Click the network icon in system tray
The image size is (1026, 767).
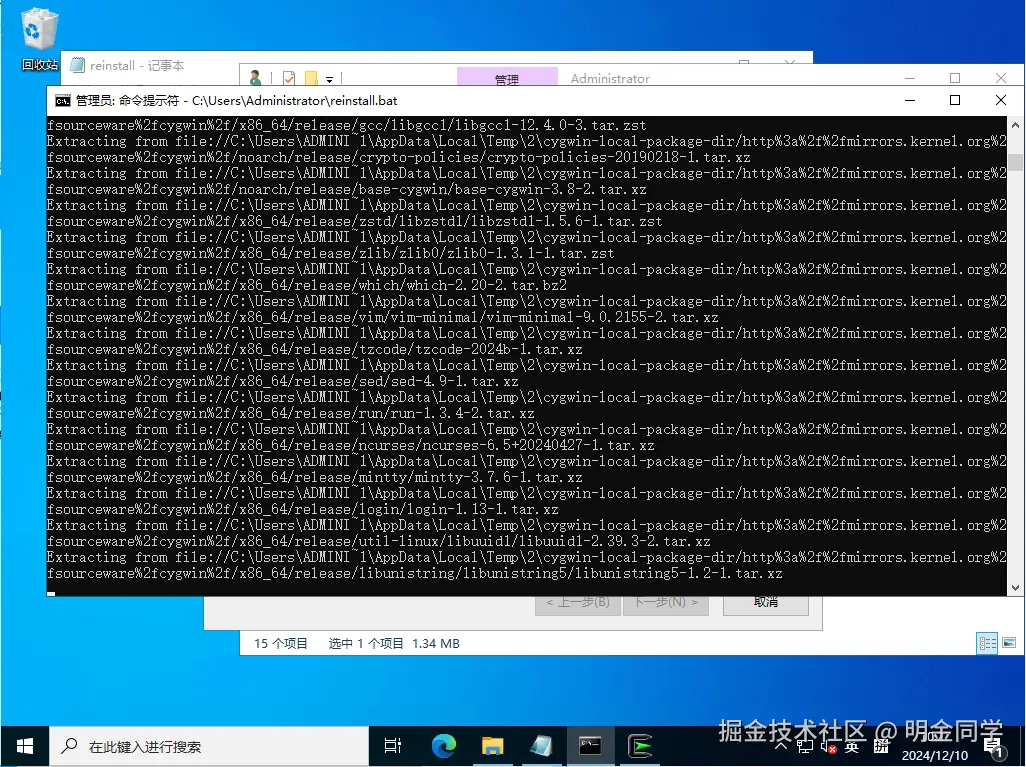coord(805,747)
